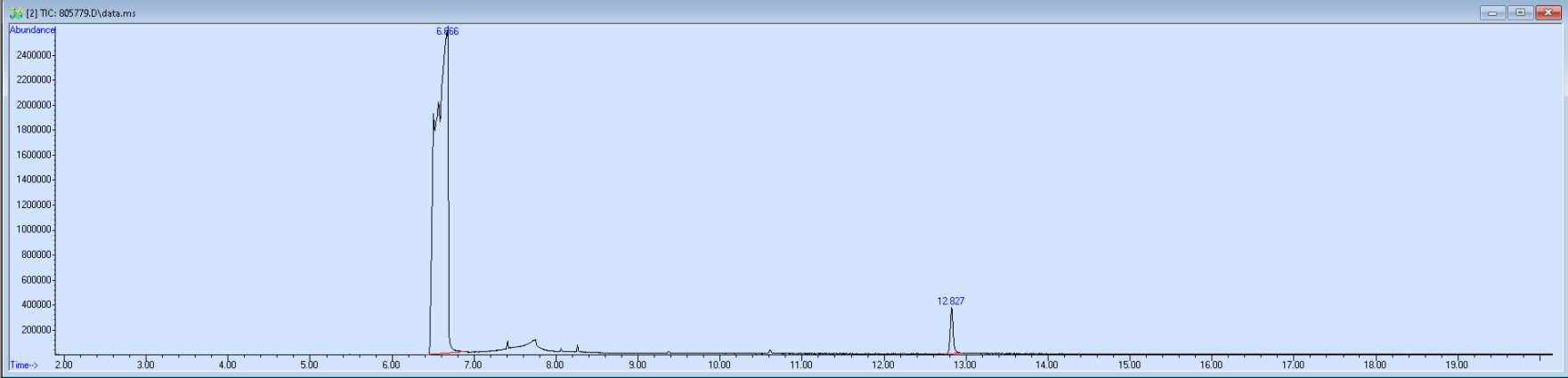Image resolution: width=1568 pixels, height=378 pixels.
Task: Select the title text TIC: 805779.D\data.ms
Action: [x=88, y=13]
